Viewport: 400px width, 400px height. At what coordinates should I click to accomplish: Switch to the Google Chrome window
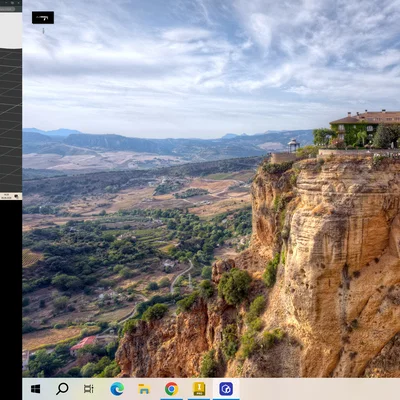171,389
